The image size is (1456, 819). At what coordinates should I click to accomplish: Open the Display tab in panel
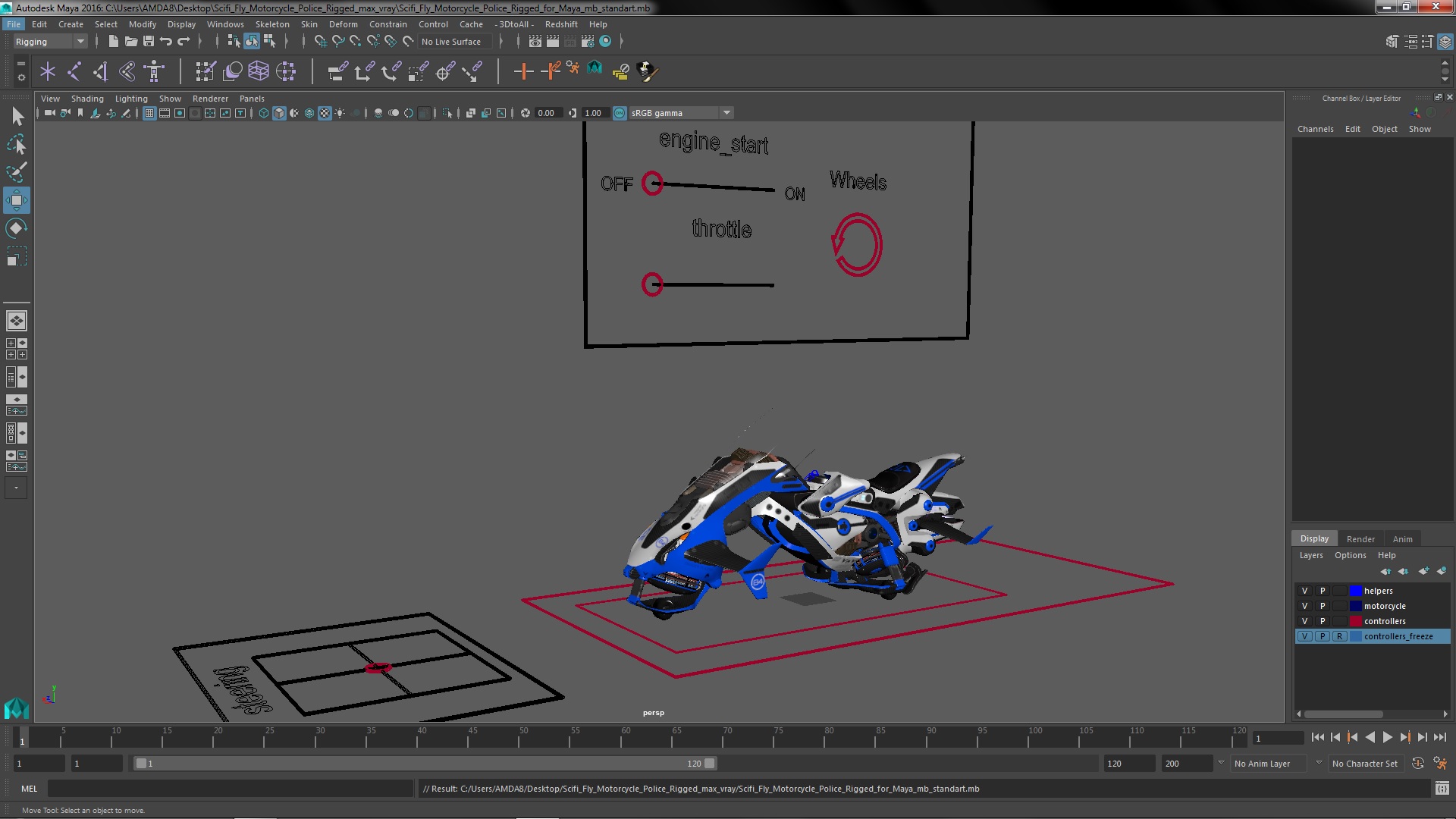(x=1314, y=538)
